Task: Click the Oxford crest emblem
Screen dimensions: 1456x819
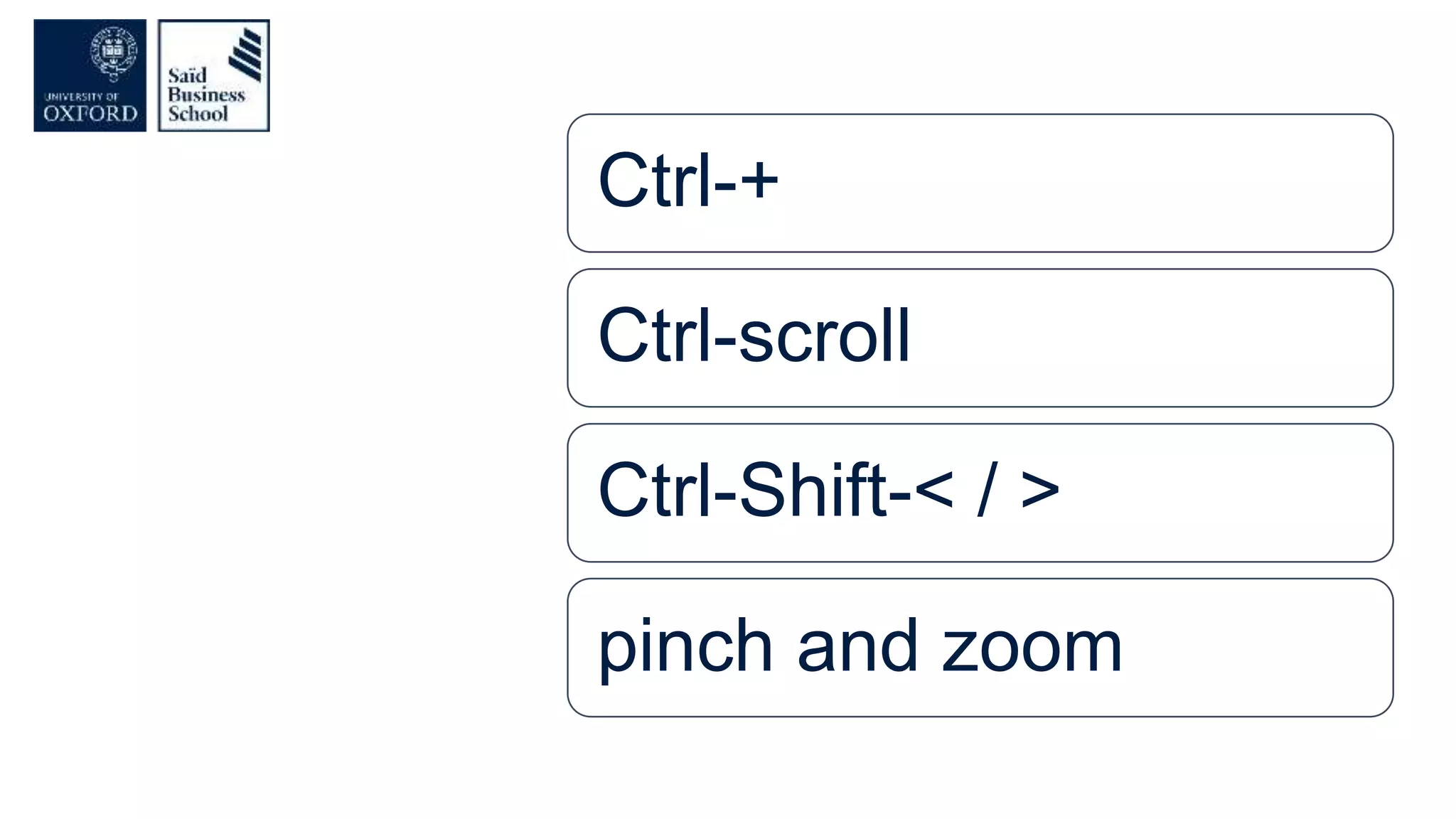Action: click(x=112, y=53)
